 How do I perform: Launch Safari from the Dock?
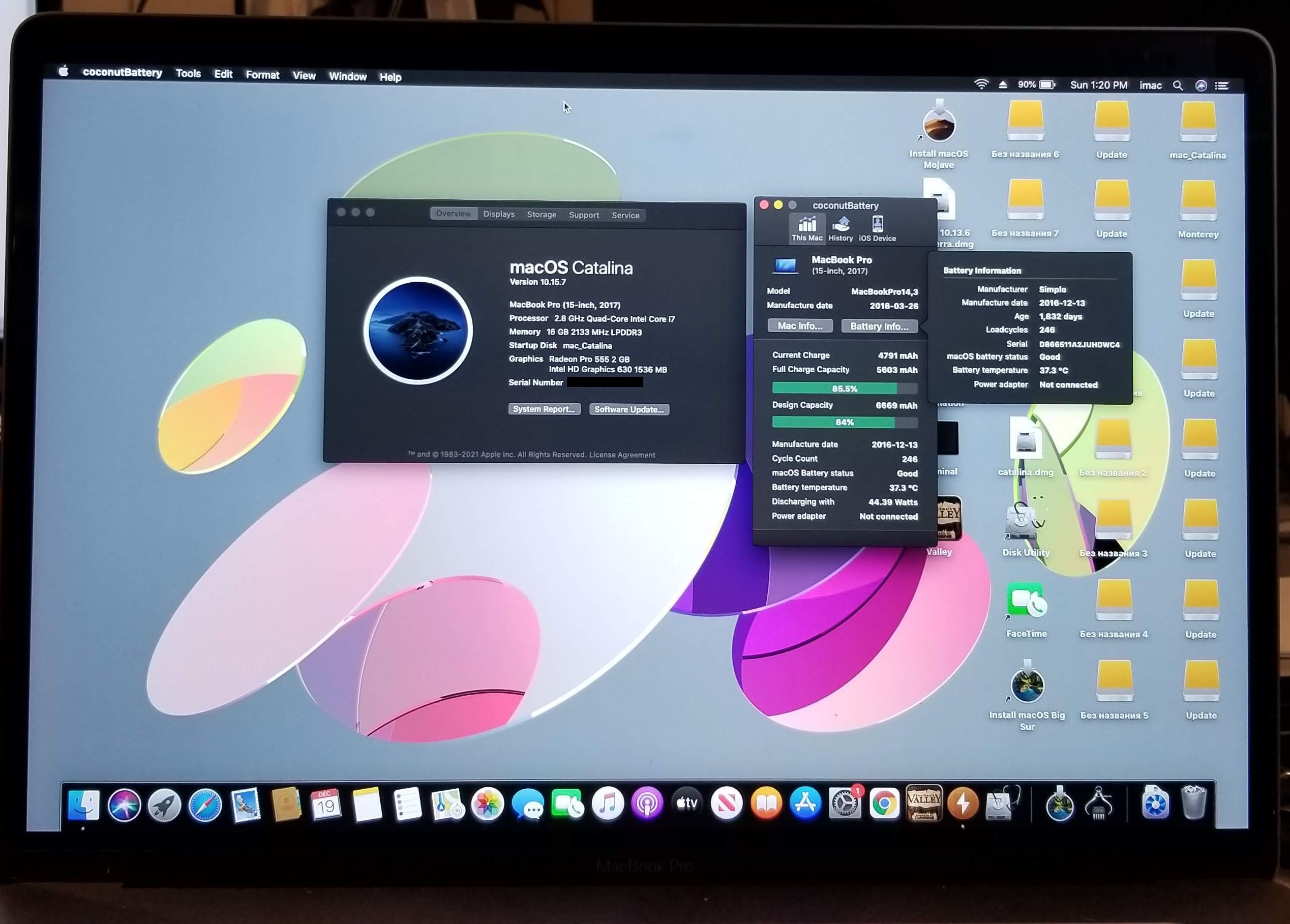pos(205,805)
